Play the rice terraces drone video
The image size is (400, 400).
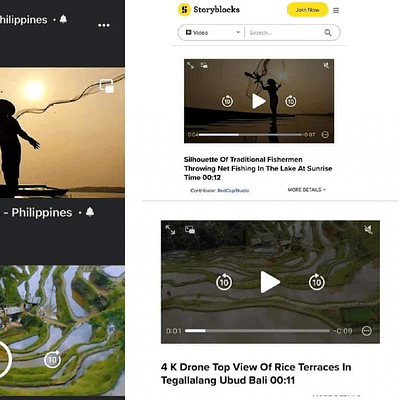tap(270, 282)
